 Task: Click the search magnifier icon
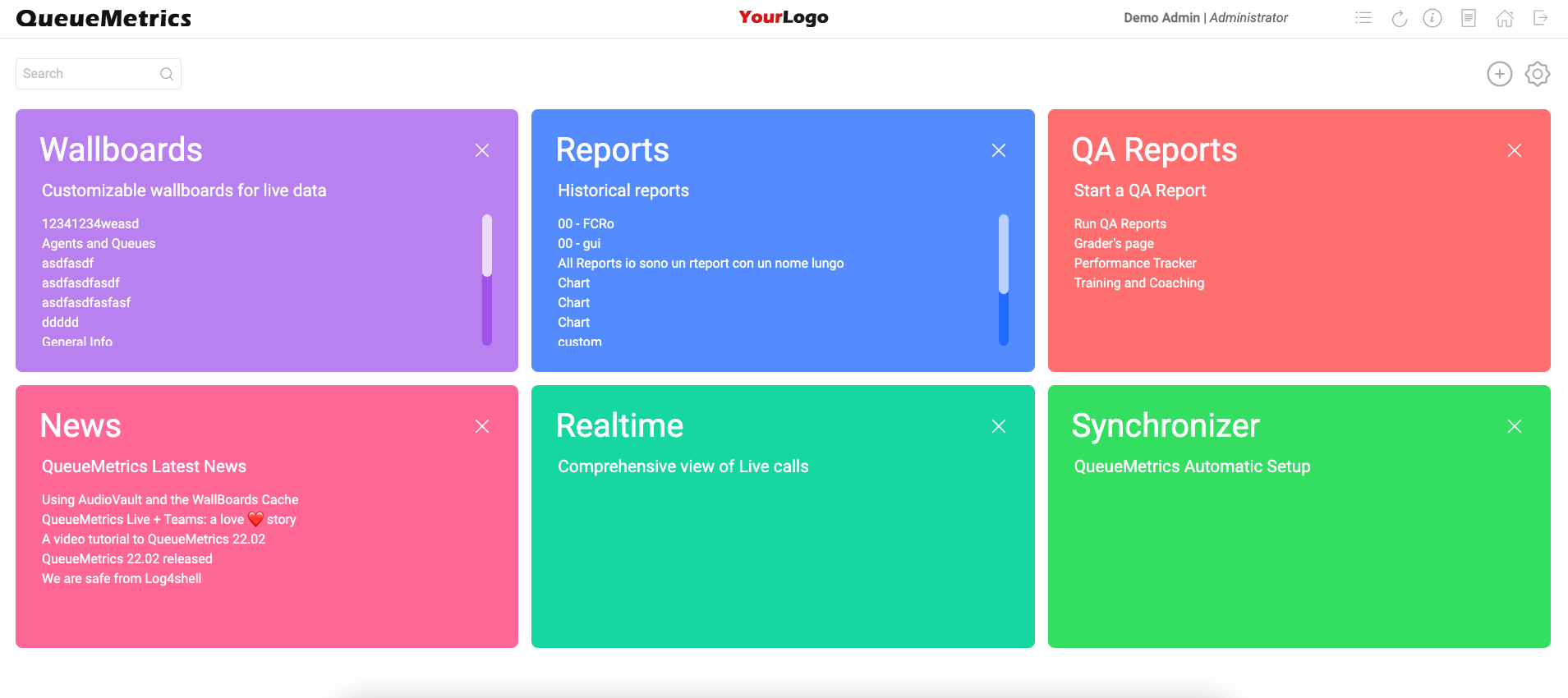(x=167, y=74)
